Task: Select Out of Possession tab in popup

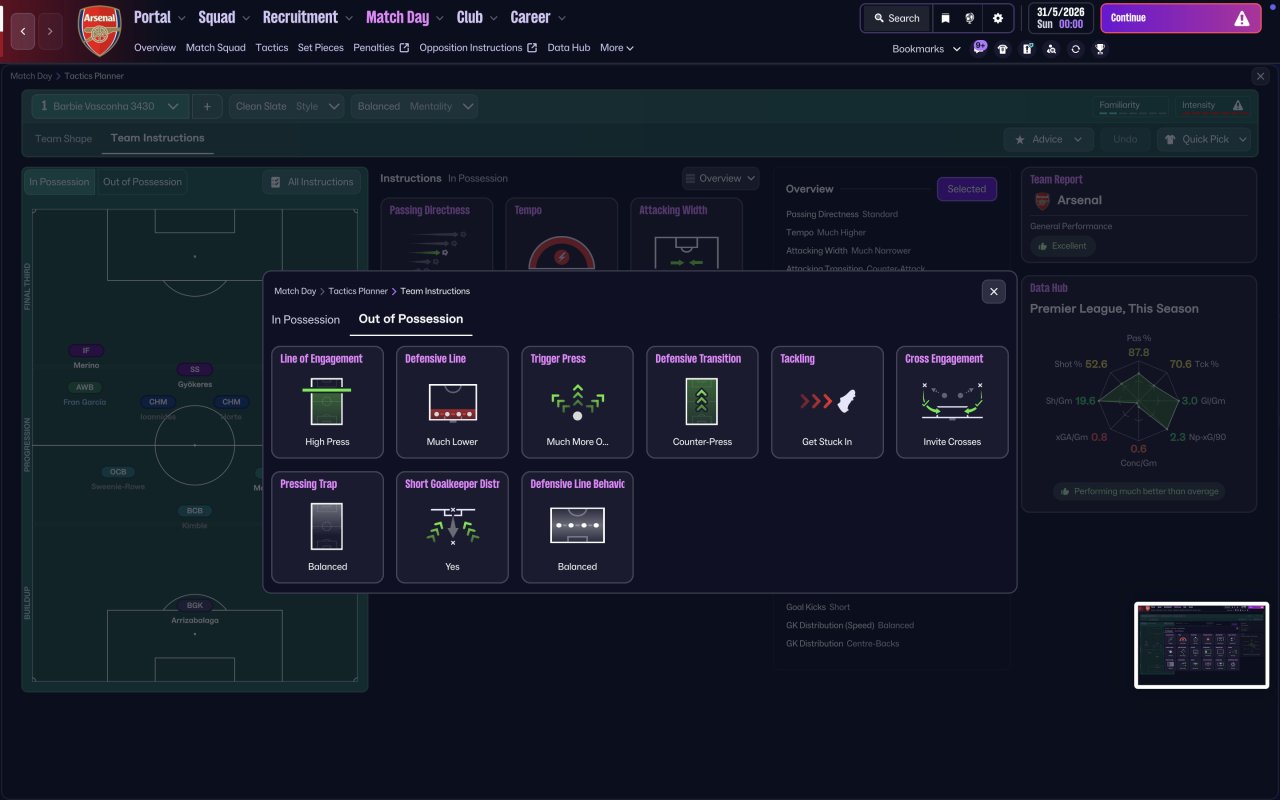Action: tap(411, 319)
